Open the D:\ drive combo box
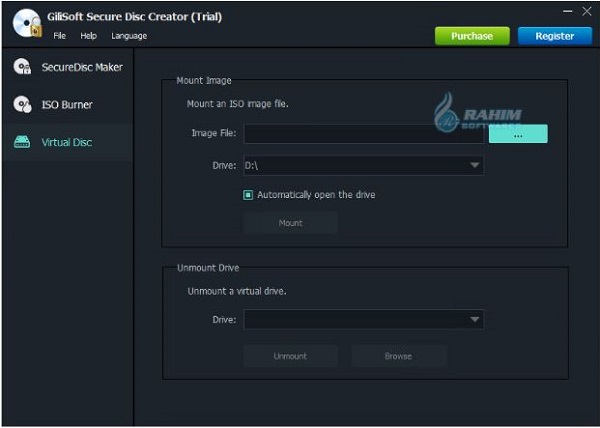The image size is (600, 428). 364,165
